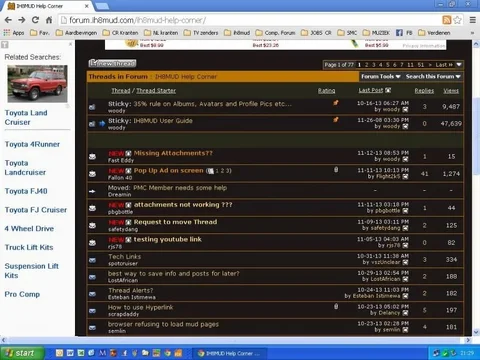Screen dimensions: 480x360
Task: Click the horizontal scrollbar right arrow
Action: 468,340
